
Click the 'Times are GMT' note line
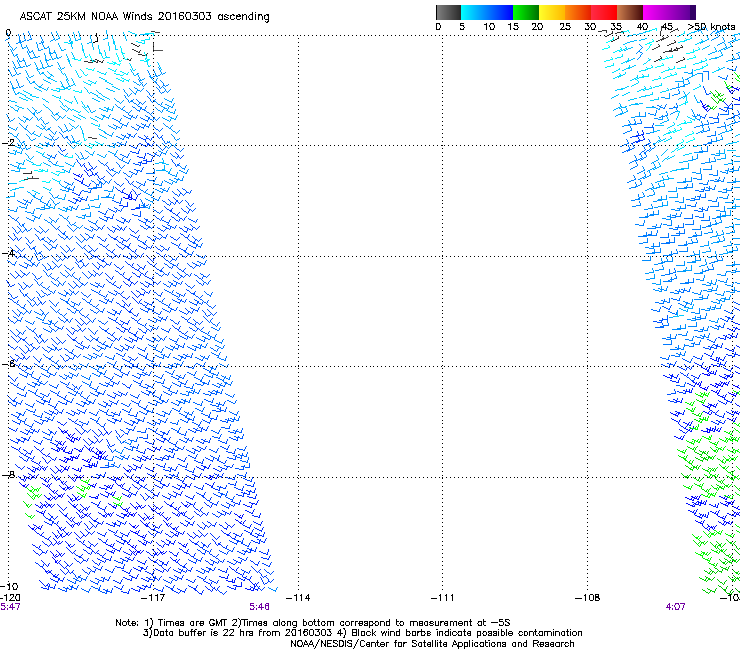[x=313, y=623]
